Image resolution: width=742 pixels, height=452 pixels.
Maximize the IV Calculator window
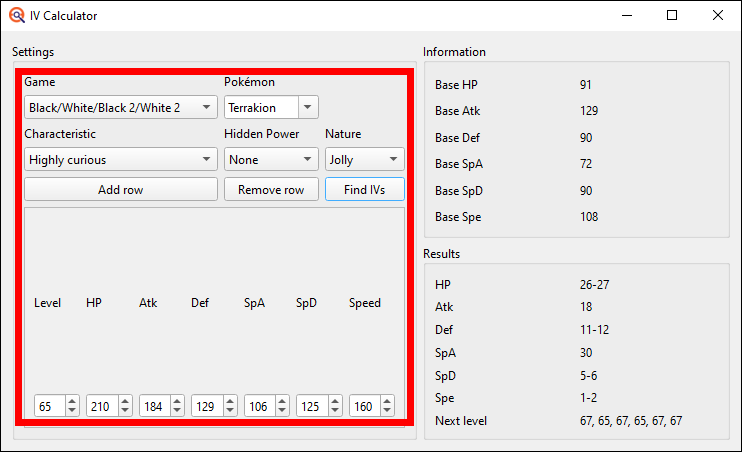[672, 16]
